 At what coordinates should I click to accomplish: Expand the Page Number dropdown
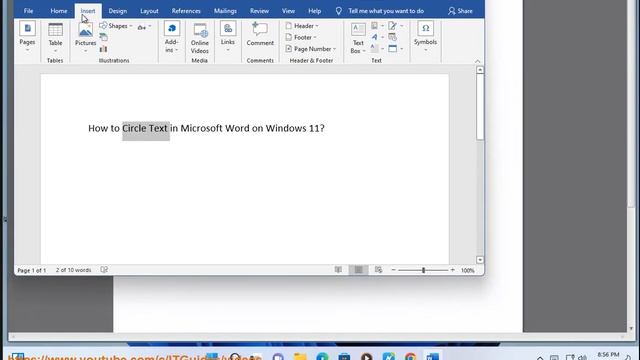tap(334, 49)
